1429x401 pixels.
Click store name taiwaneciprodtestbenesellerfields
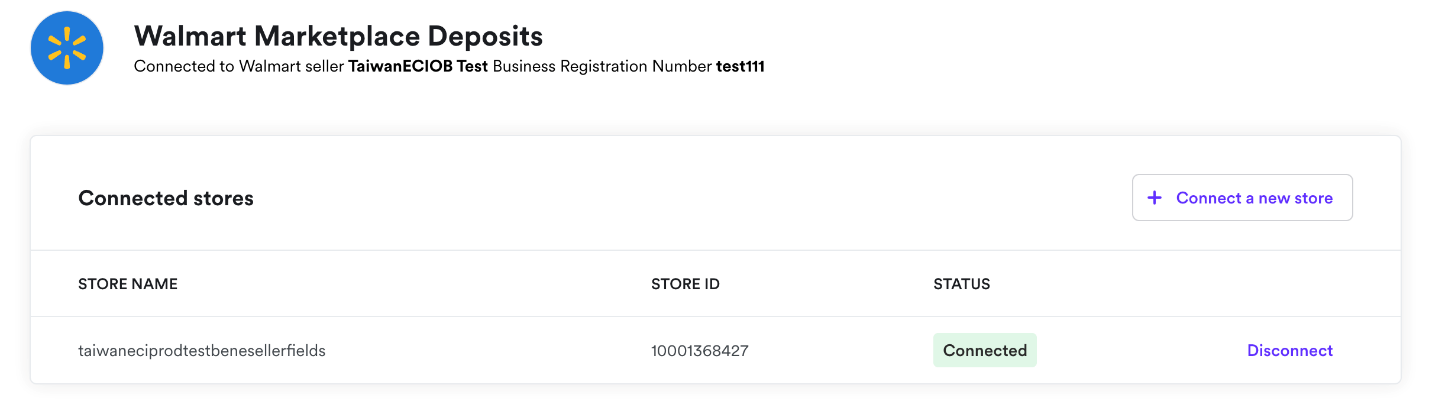(x=202, y=351)
